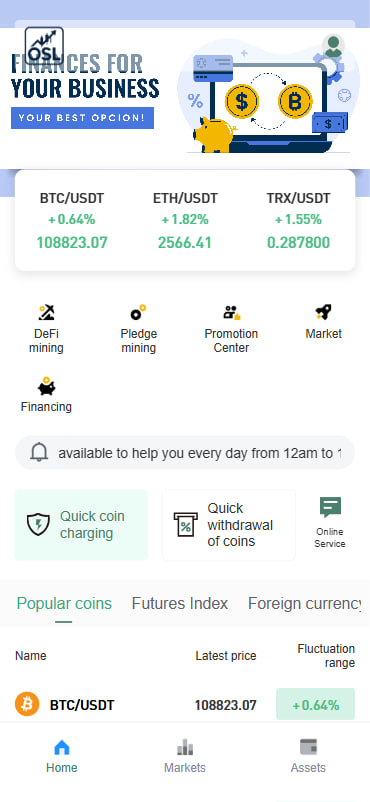Click the notification bell icon
370x802 pixels.
tap(39, 453)
